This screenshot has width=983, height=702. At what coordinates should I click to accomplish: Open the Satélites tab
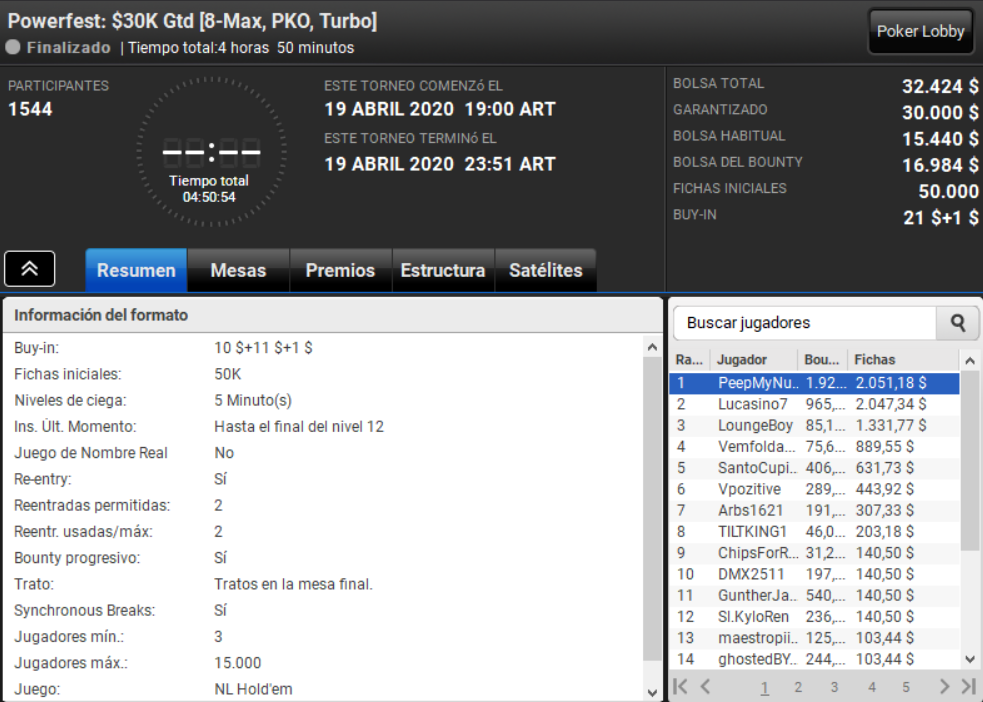(x=545, y=270)
